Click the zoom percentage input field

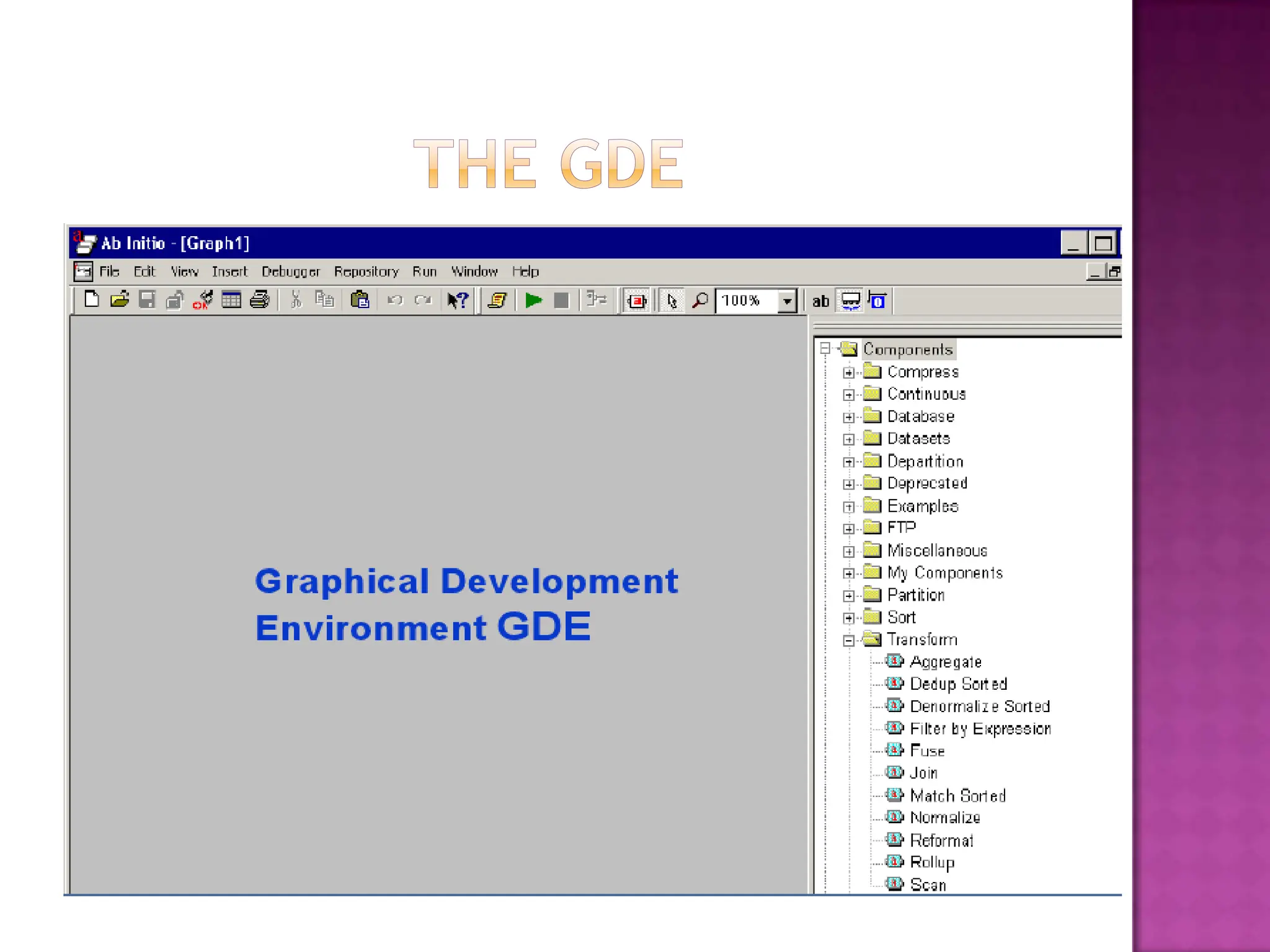coord(744,301)
